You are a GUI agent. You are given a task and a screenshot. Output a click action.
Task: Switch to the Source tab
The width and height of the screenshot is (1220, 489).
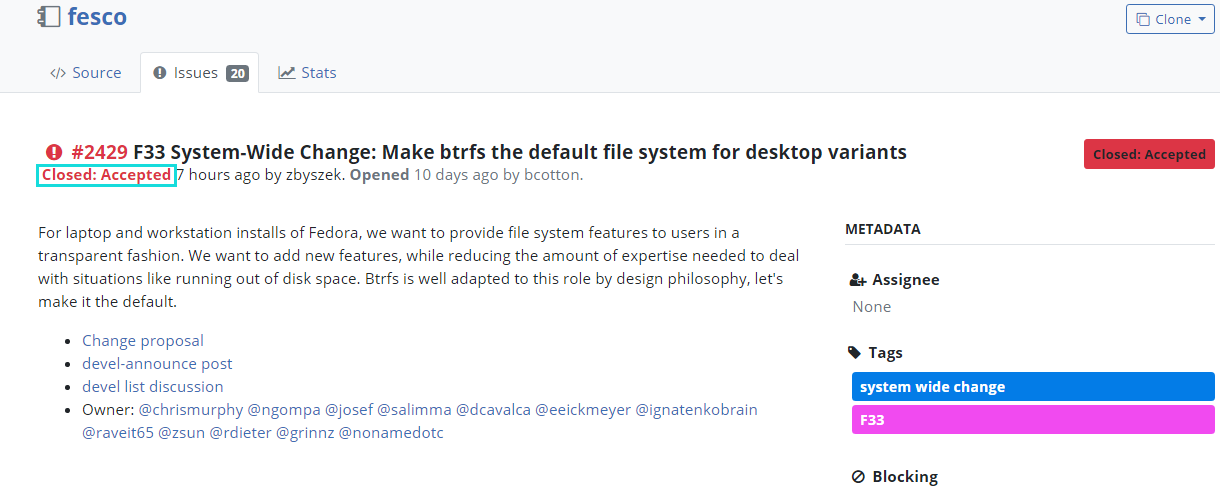tap(86, 73)
